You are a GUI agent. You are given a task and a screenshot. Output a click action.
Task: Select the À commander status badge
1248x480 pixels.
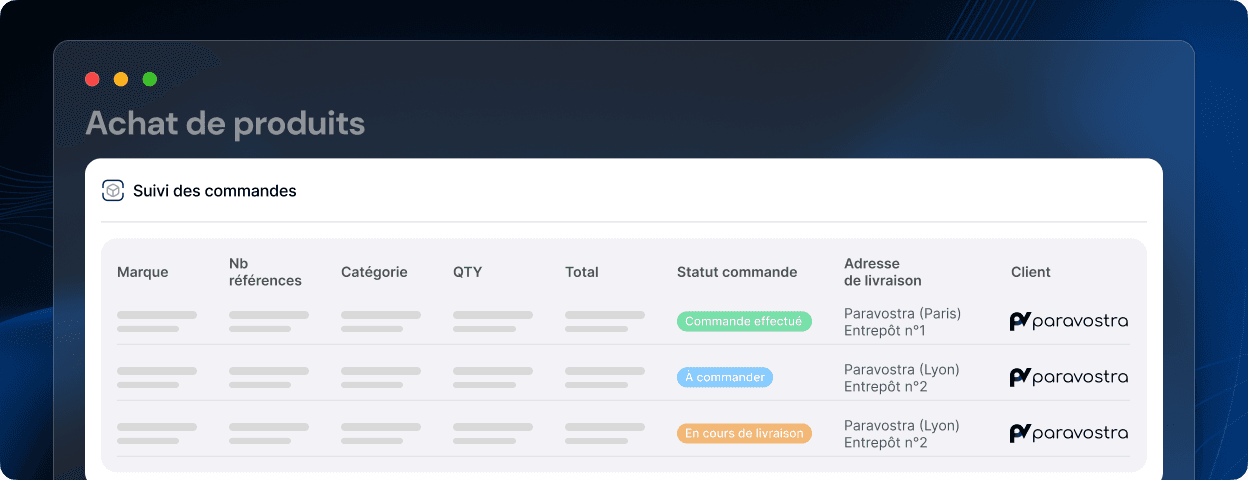tap(725, 377)
